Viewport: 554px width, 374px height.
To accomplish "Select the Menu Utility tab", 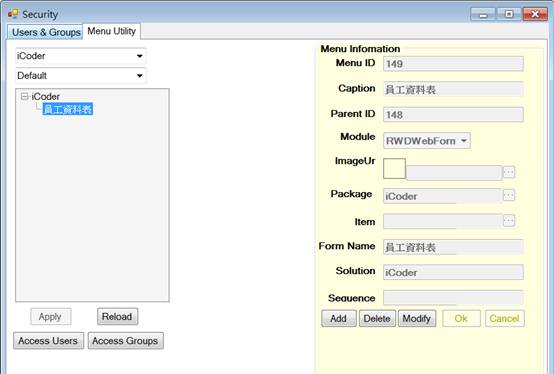I will click(112, 31).
